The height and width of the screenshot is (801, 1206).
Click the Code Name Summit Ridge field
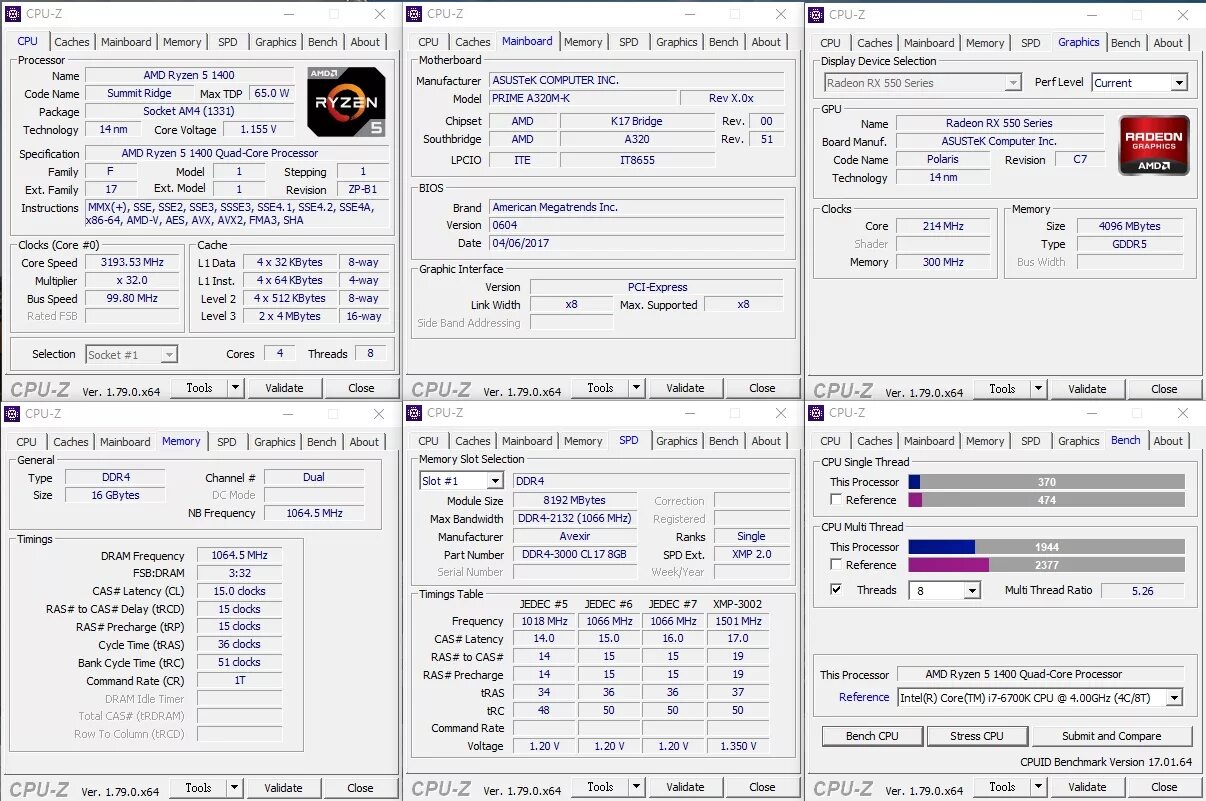click(x=139, y=93)
